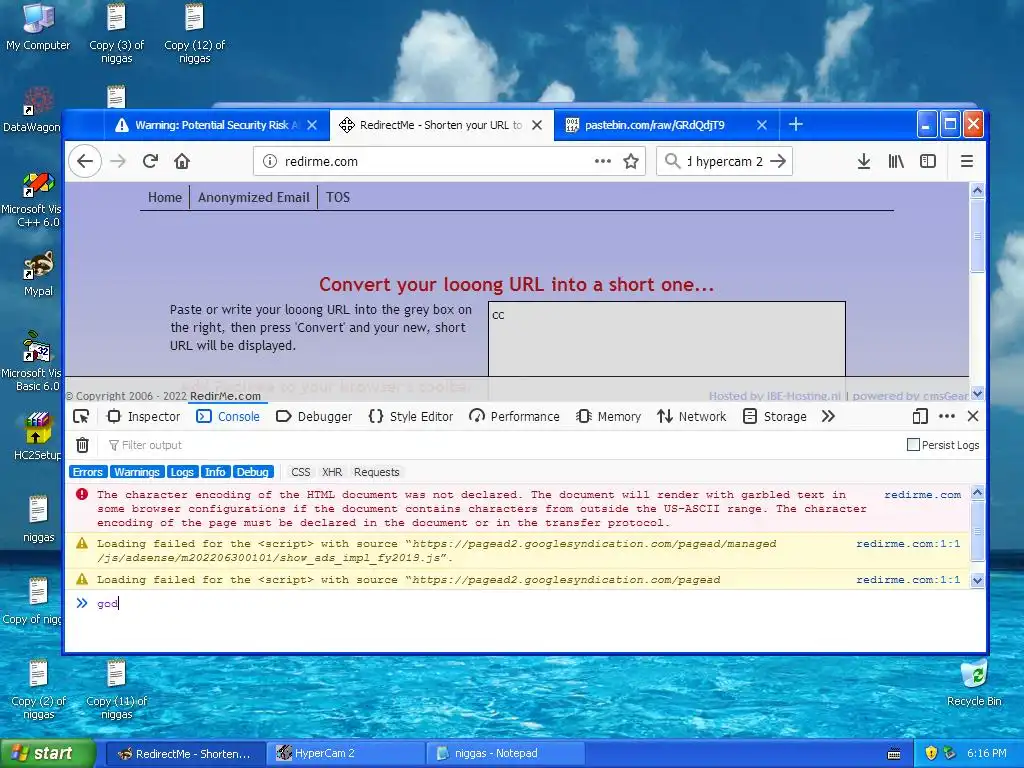Toggle the Logs console filter
1024x768 pixels.
pos(182,472)
